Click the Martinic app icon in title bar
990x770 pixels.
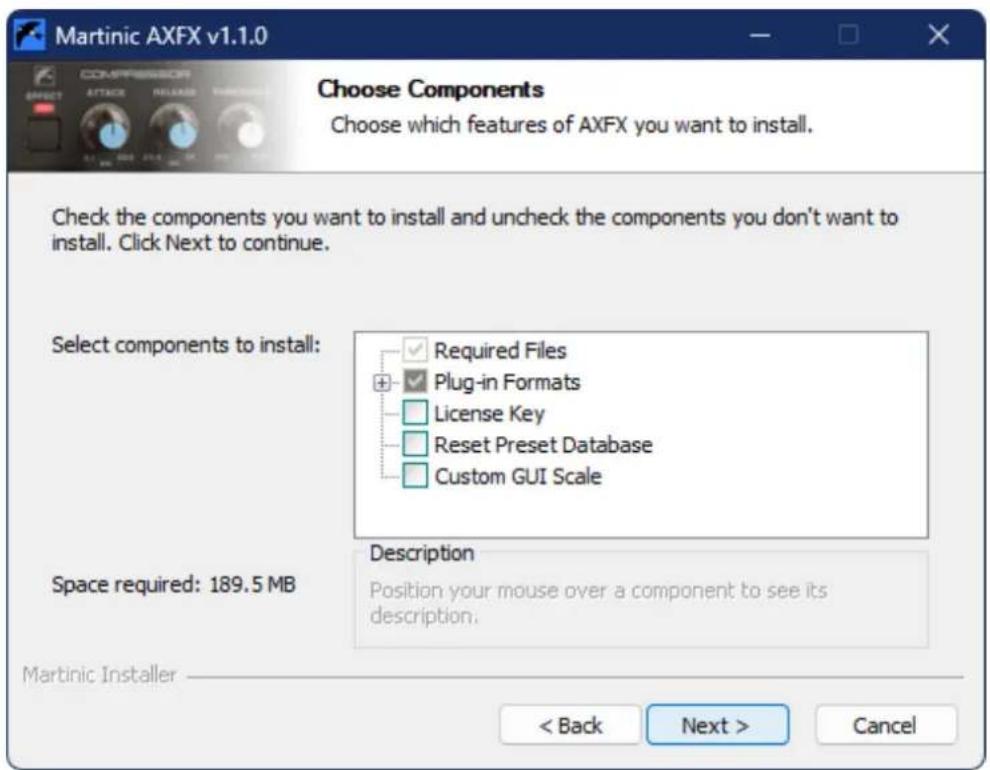pos(30,35)
